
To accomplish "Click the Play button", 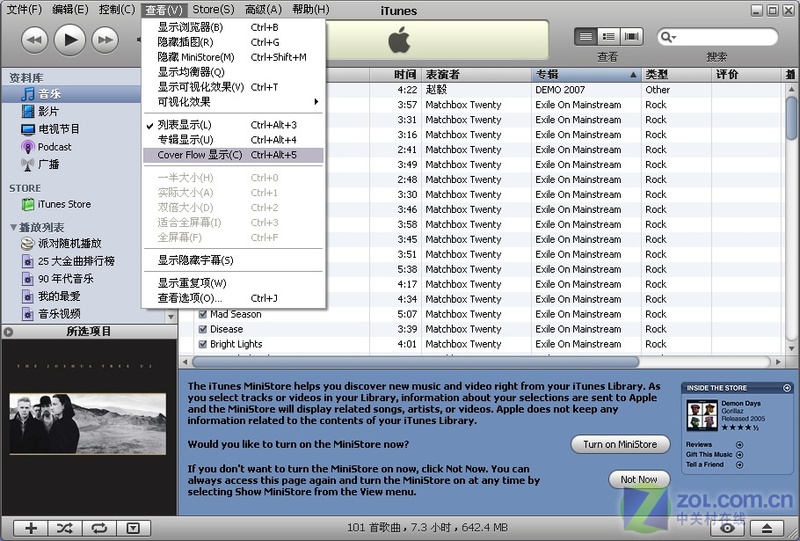I will (69, 39).
